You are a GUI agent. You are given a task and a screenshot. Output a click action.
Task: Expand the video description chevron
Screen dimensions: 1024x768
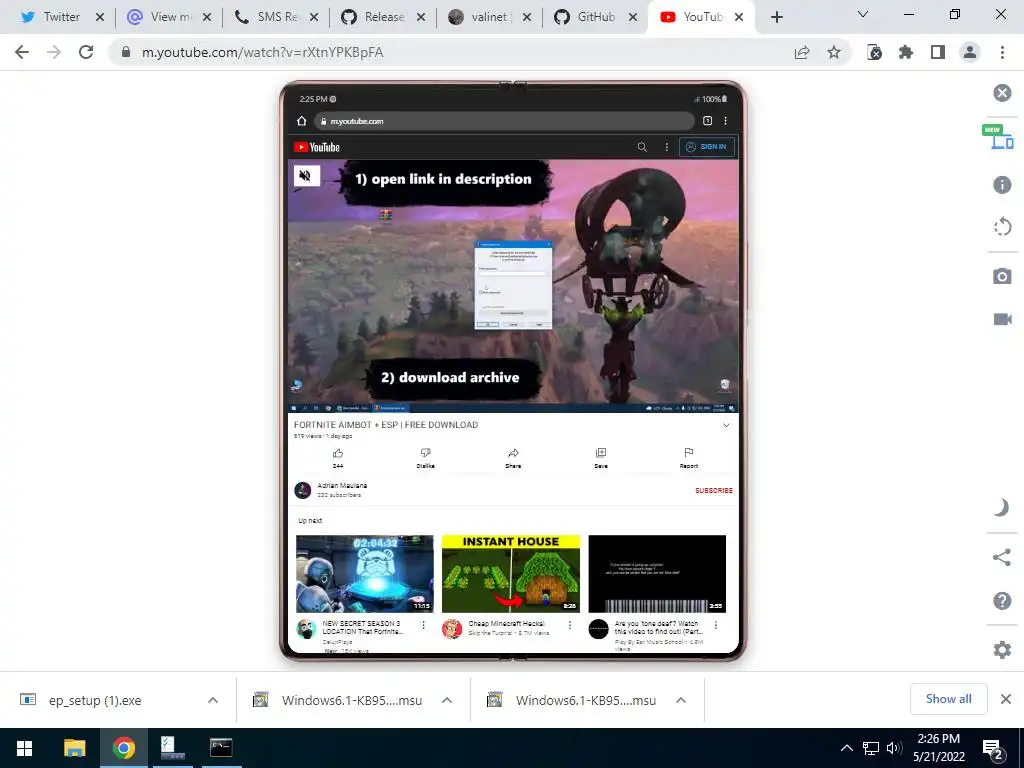[726, 425]
